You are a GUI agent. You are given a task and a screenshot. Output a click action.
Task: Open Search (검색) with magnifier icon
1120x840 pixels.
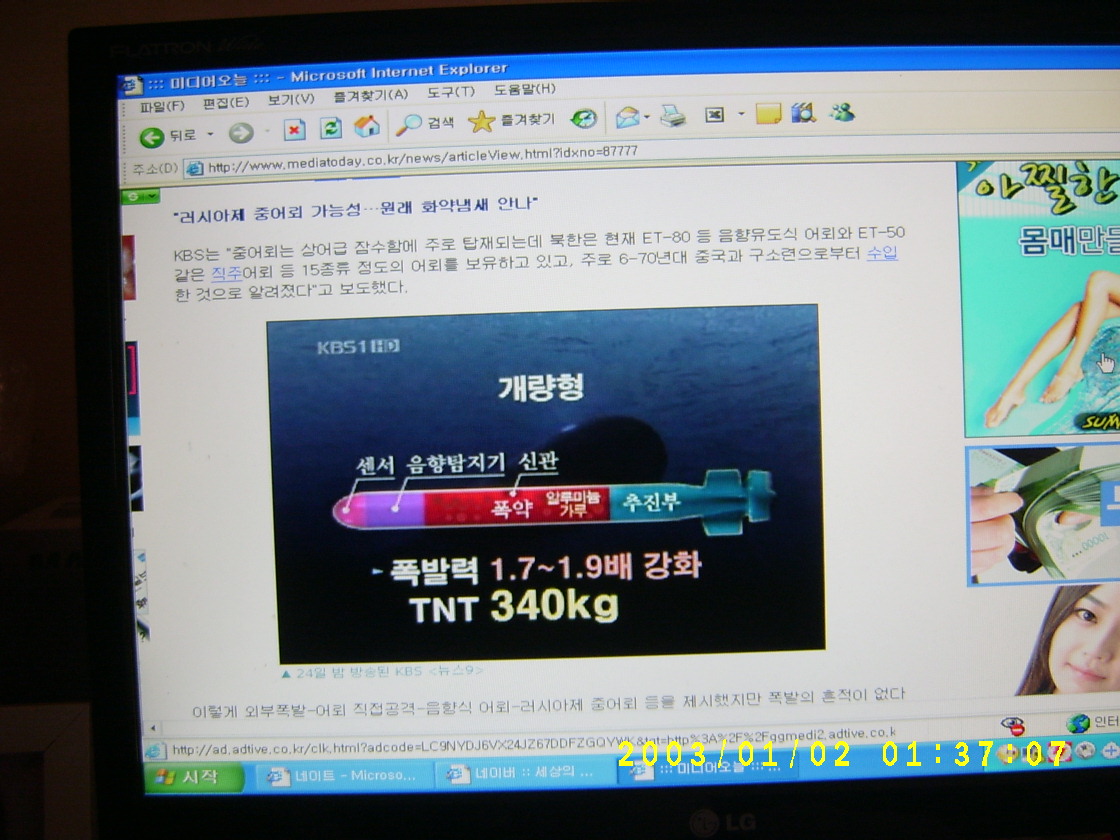pyautogui.click(x=410, y=124)
